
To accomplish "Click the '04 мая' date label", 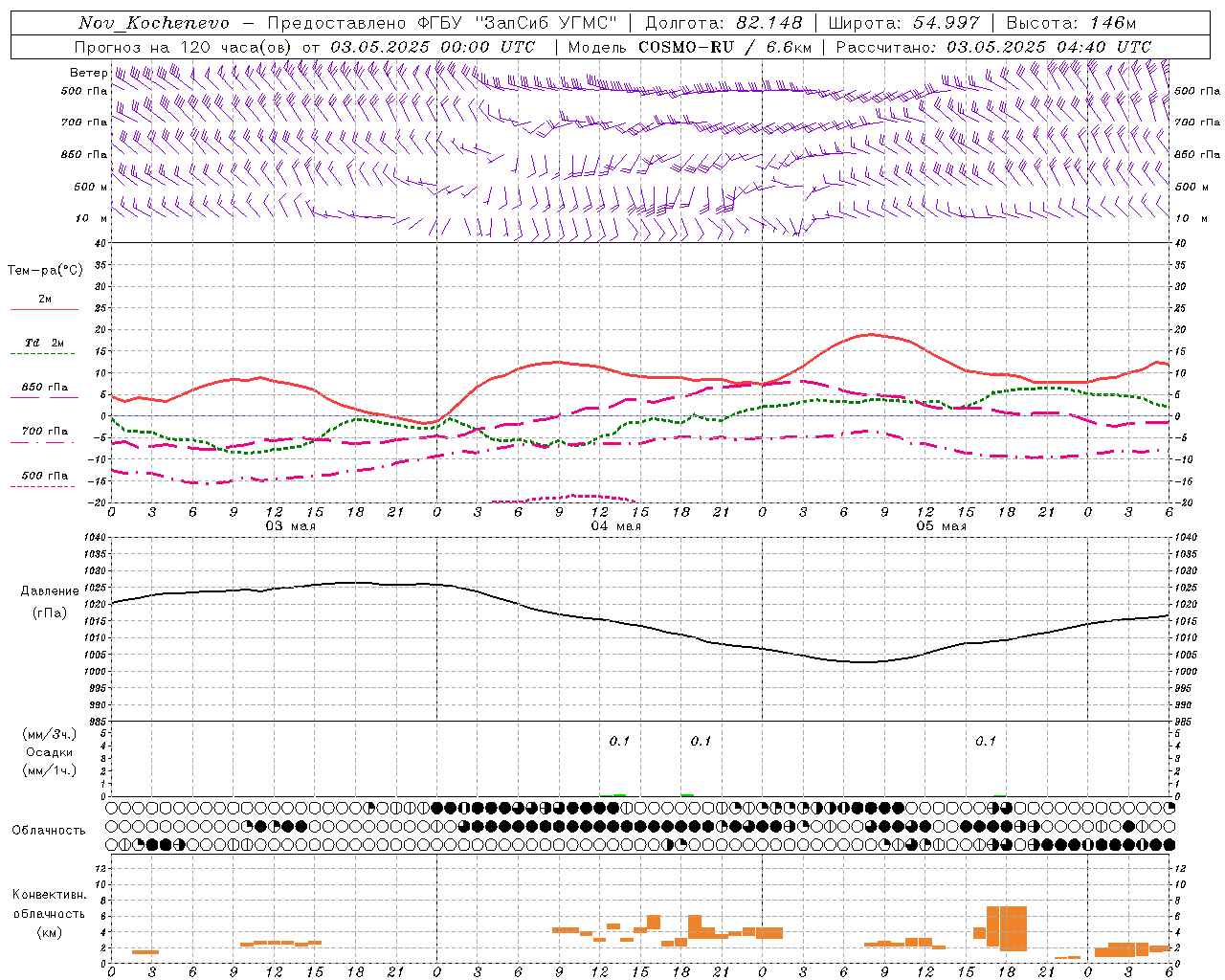I will [615, 526].
